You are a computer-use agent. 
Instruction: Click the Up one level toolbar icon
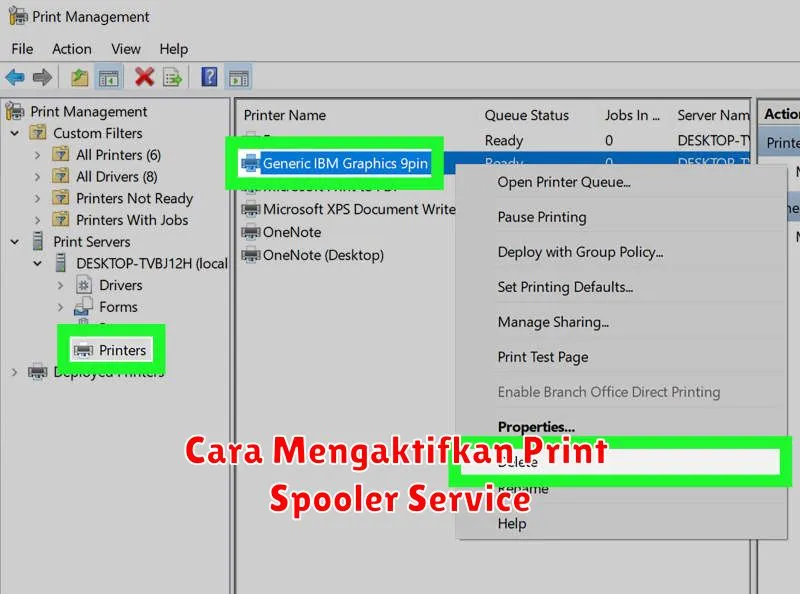[x=79, y=78]
